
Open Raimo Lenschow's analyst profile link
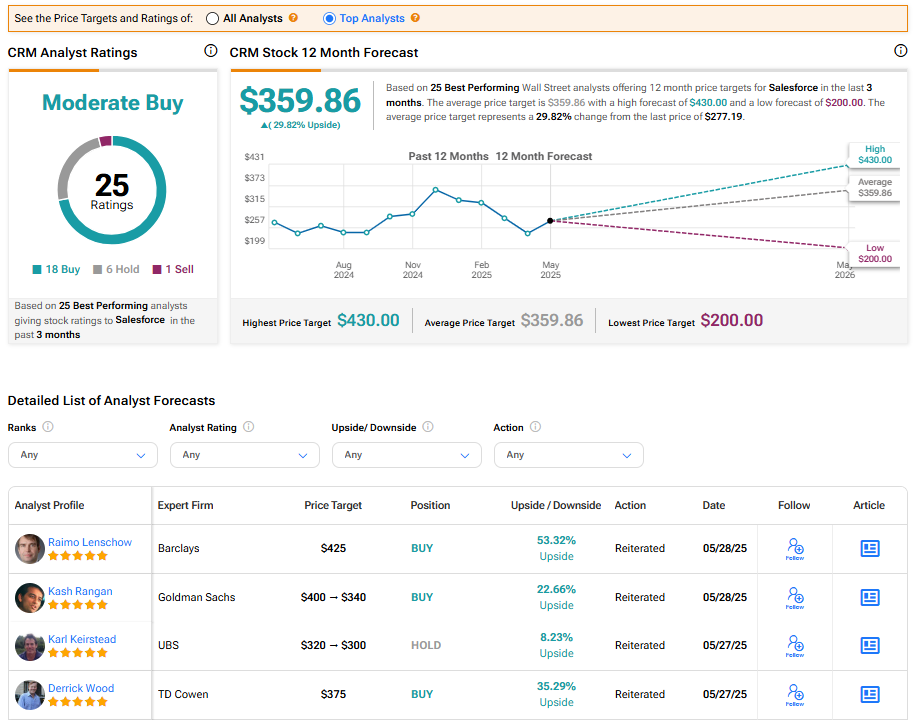tap(90, 542)
